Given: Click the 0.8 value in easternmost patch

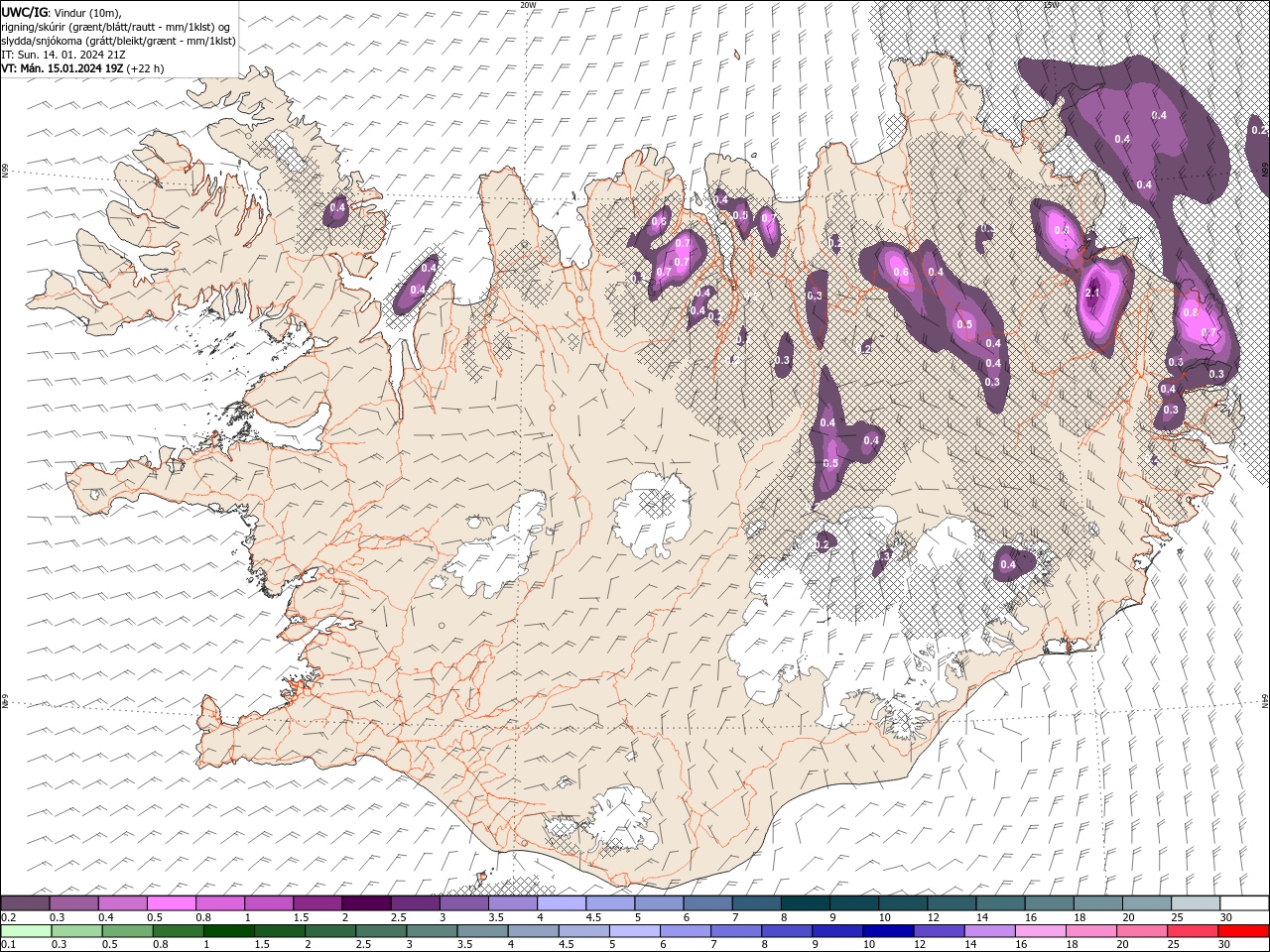Looking at the screenshot, I should [x=1191, y=311].
